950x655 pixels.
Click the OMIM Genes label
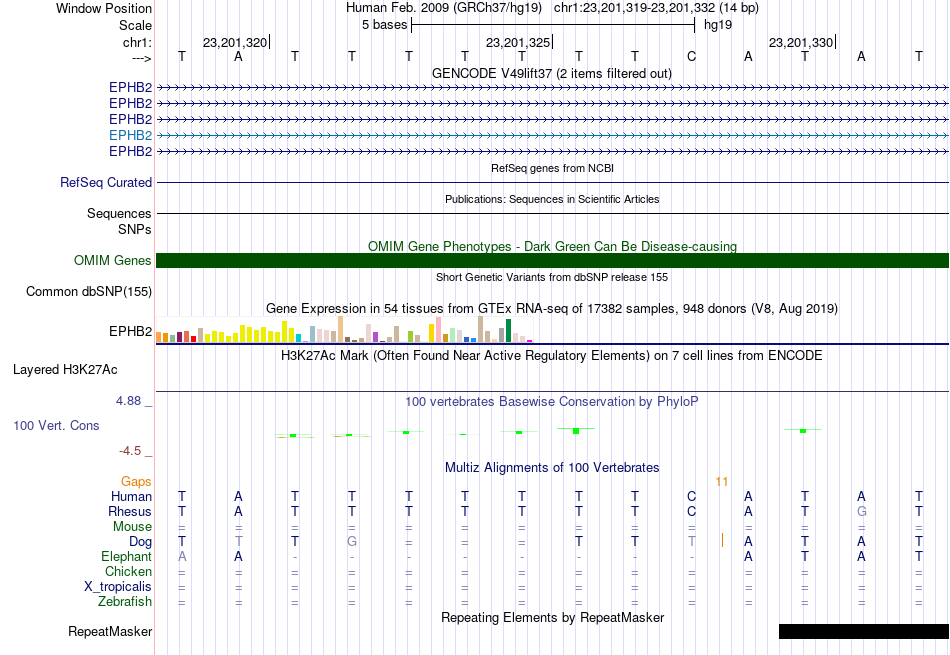(x=113, y=261)
